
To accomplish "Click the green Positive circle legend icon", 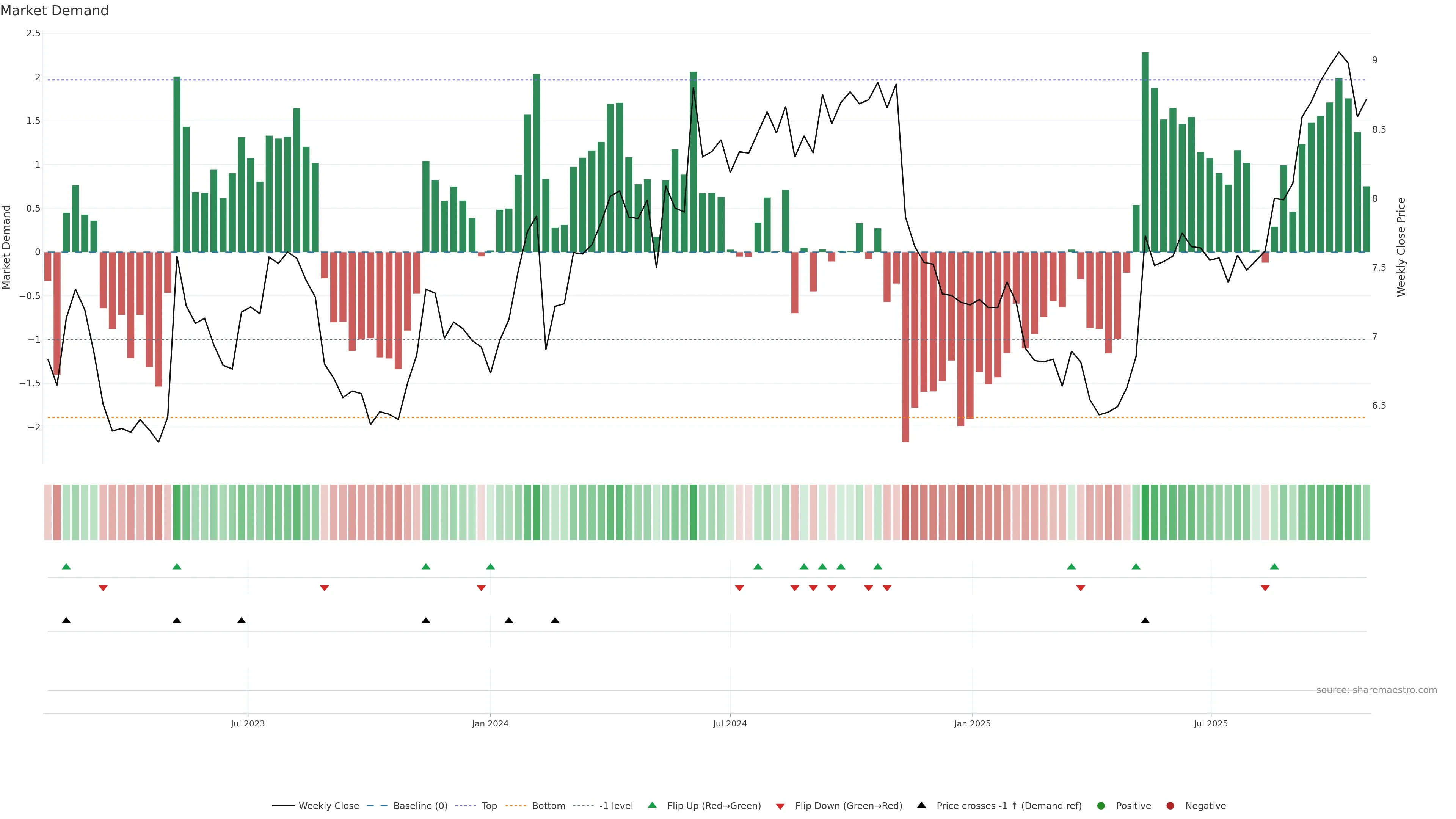I will click(1100, 806).
